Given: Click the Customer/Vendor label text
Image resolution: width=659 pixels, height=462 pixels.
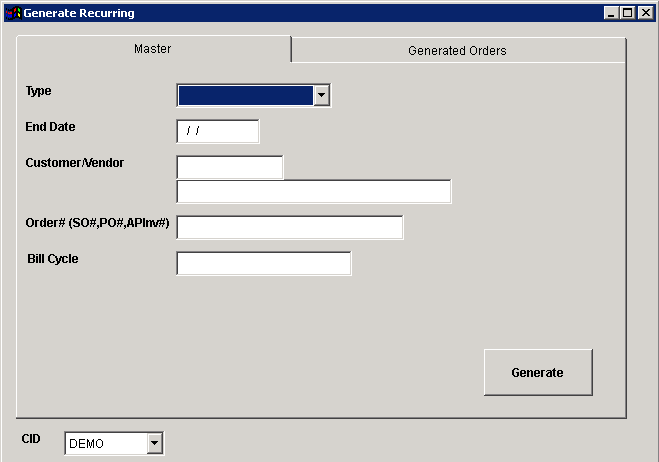Looking at the screenshot, I should (x=75, y=162).
